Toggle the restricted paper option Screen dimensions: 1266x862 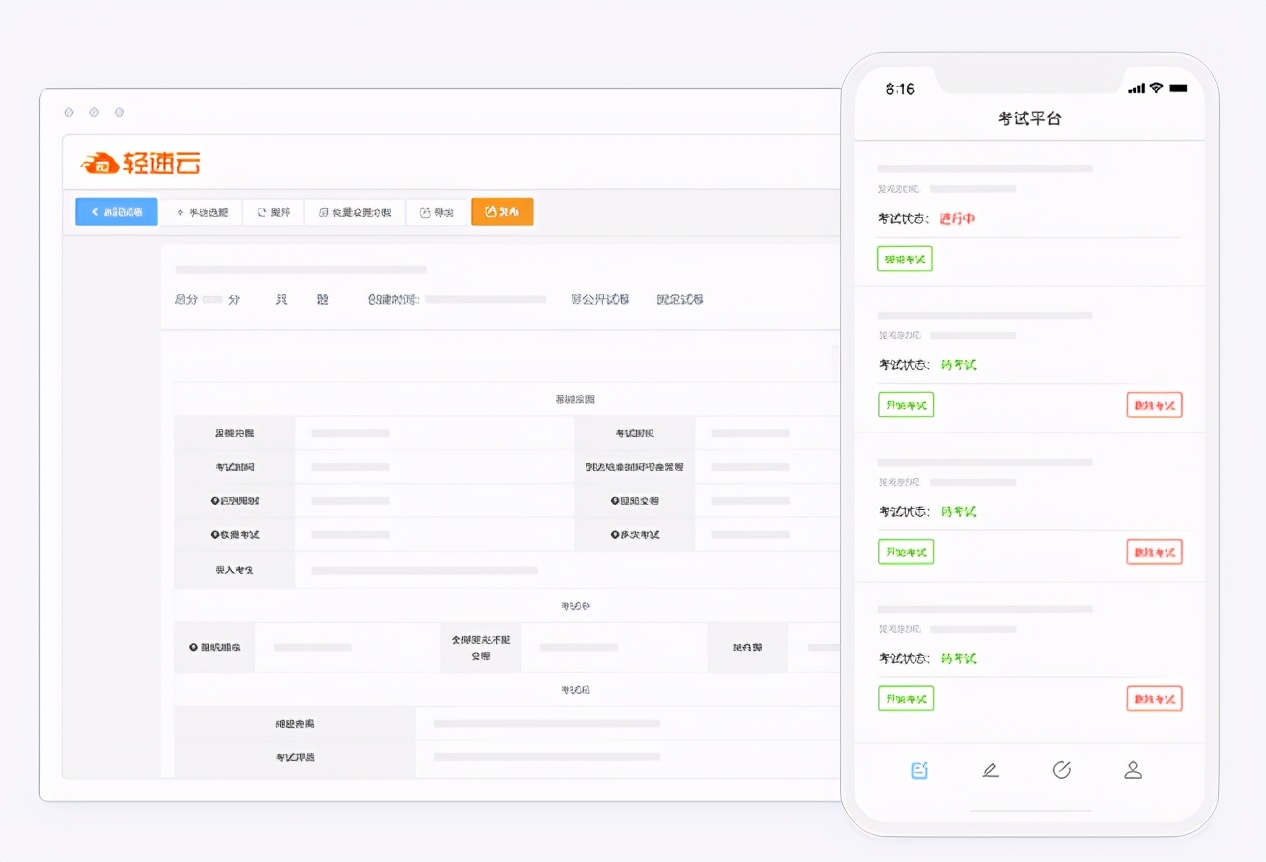pyautogui.click(x=679, y=300)
